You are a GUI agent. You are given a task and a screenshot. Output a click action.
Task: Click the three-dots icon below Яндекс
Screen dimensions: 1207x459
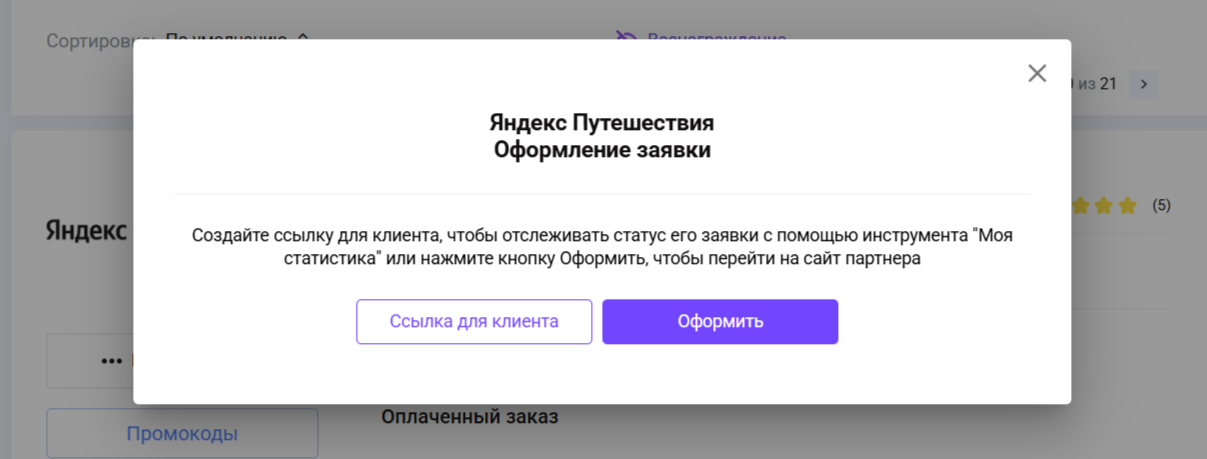pyautogui.click(x=111, y=361)
